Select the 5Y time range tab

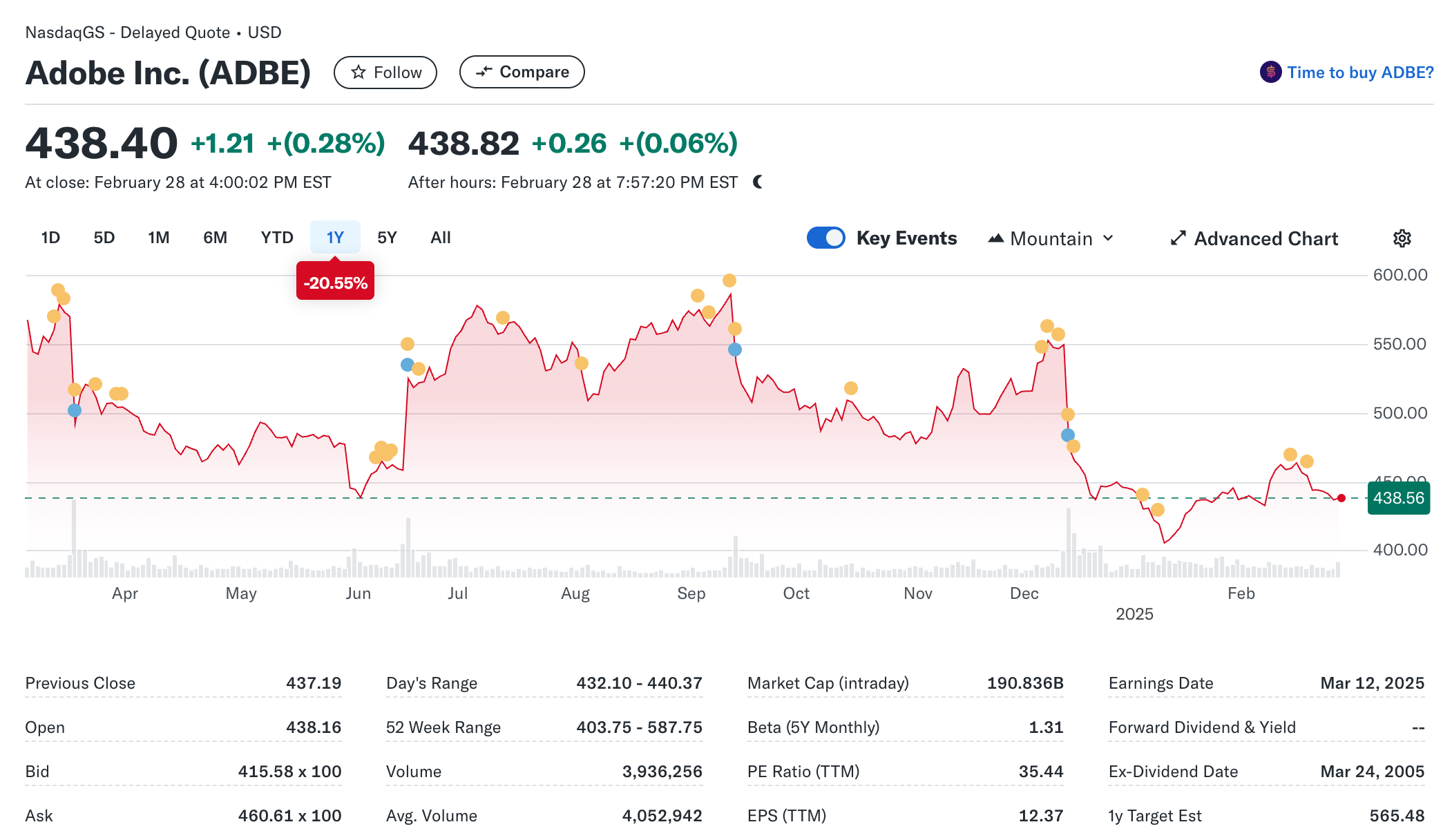387,238
